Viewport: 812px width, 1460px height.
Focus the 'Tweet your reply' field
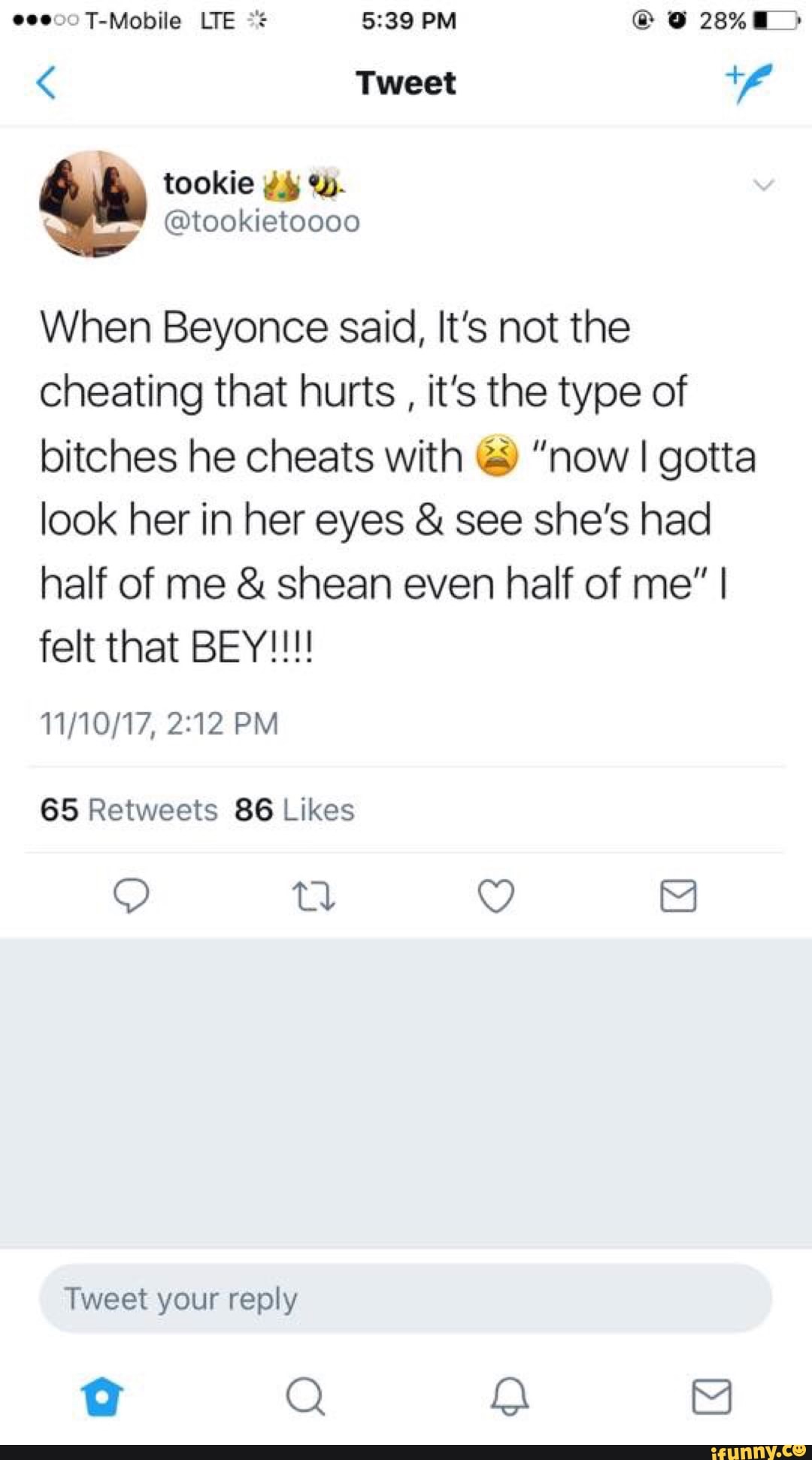(406, 1299)
